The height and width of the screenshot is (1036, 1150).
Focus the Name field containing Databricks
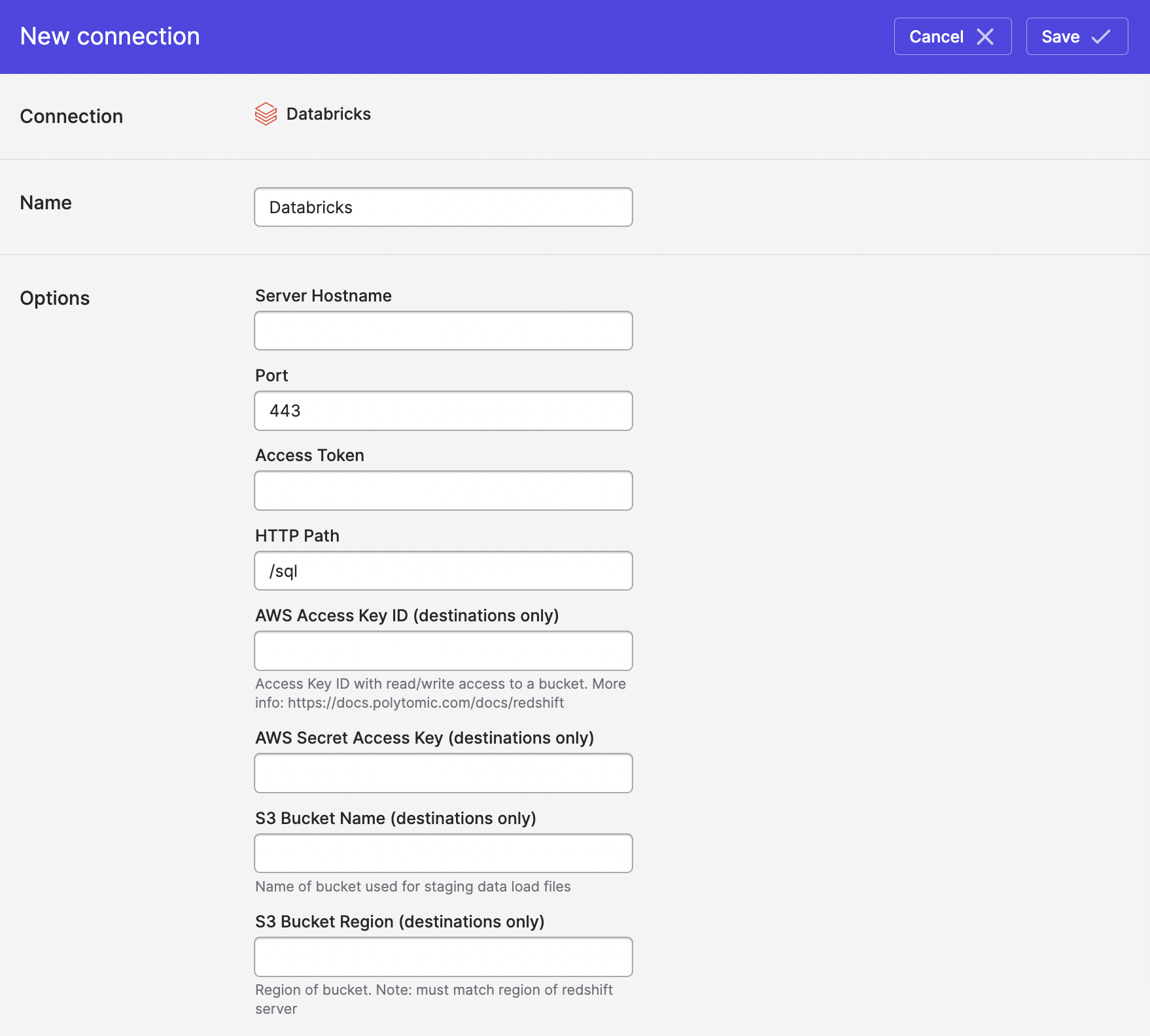click(444, 207)
